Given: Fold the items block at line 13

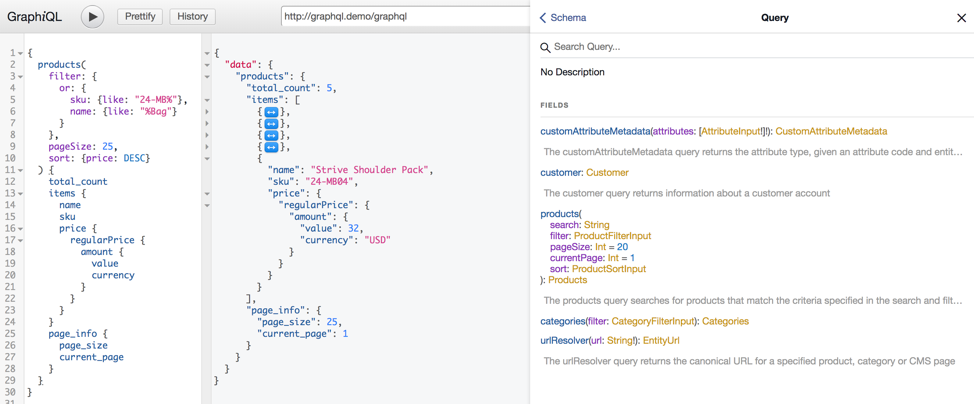Looking at the screenshot, I should point(20,194).
